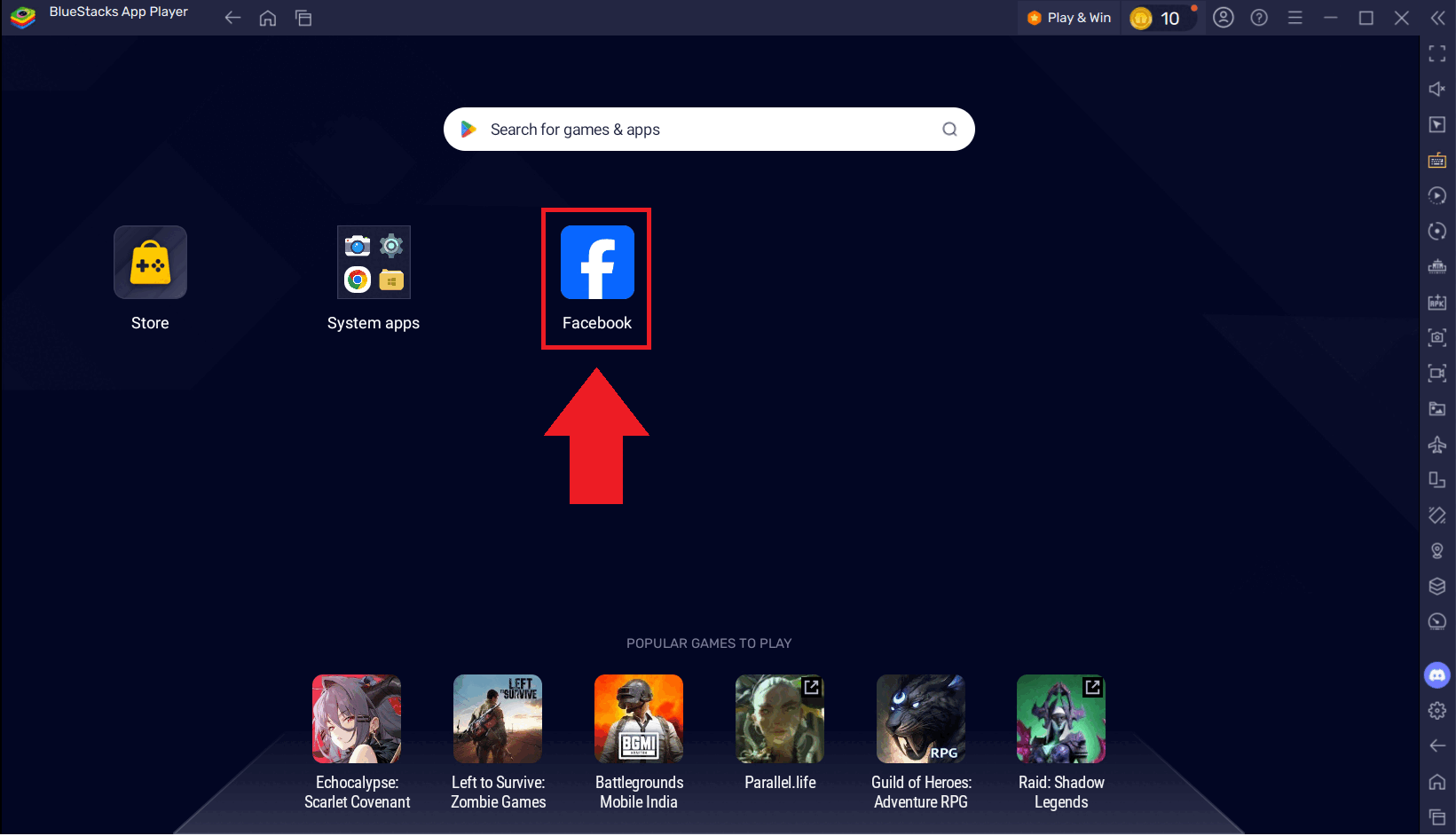Screen dimensions: 1456x836
Task: Take a screenshot using camera icon
Action: pyautogui.click(x=1437, y=337)
